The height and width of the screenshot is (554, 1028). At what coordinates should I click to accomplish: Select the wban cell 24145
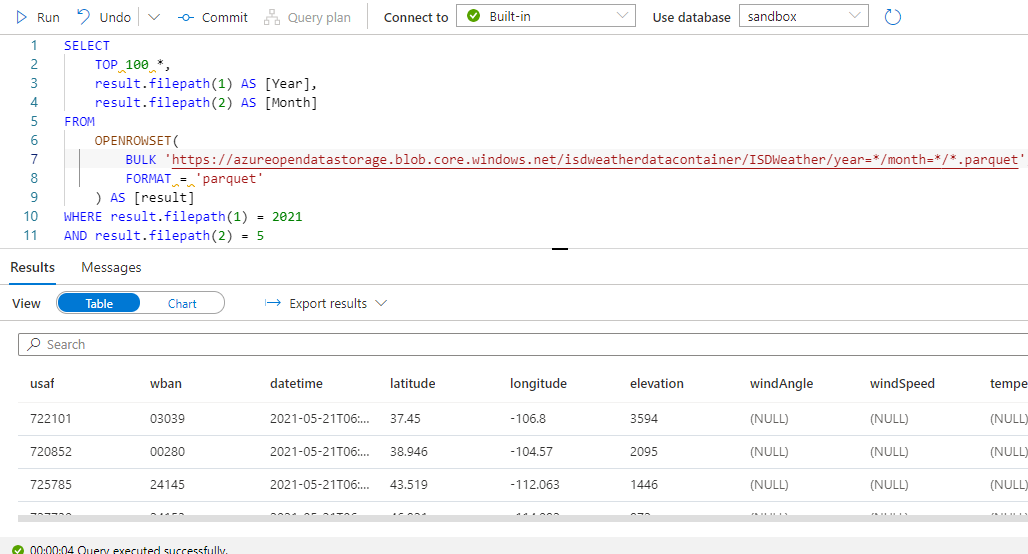[167, 485]
